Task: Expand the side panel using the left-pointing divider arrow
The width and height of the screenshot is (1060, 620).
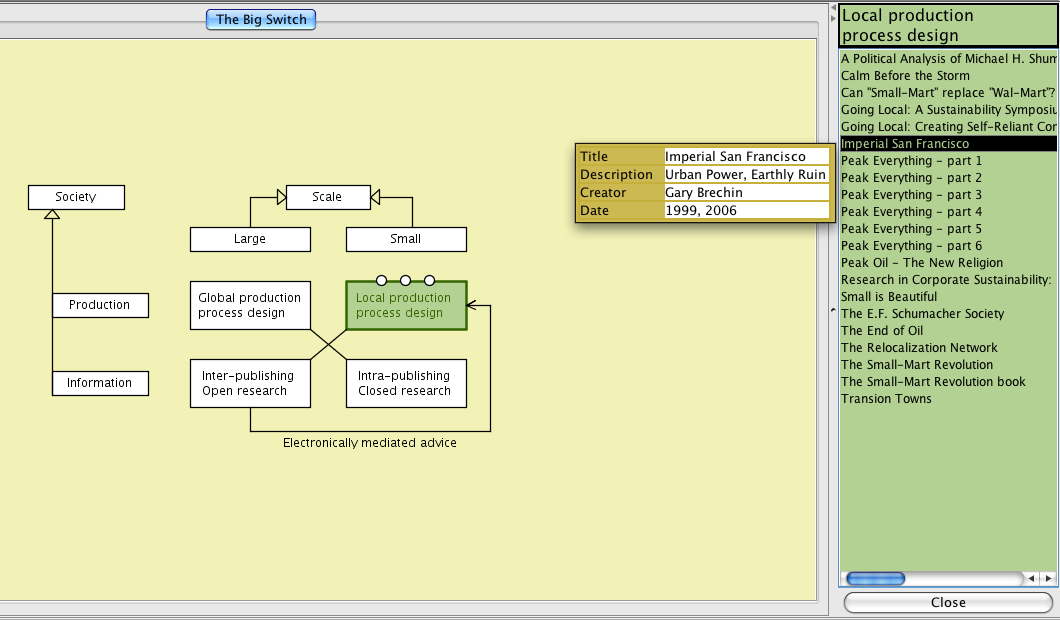Action: (833, 7)
